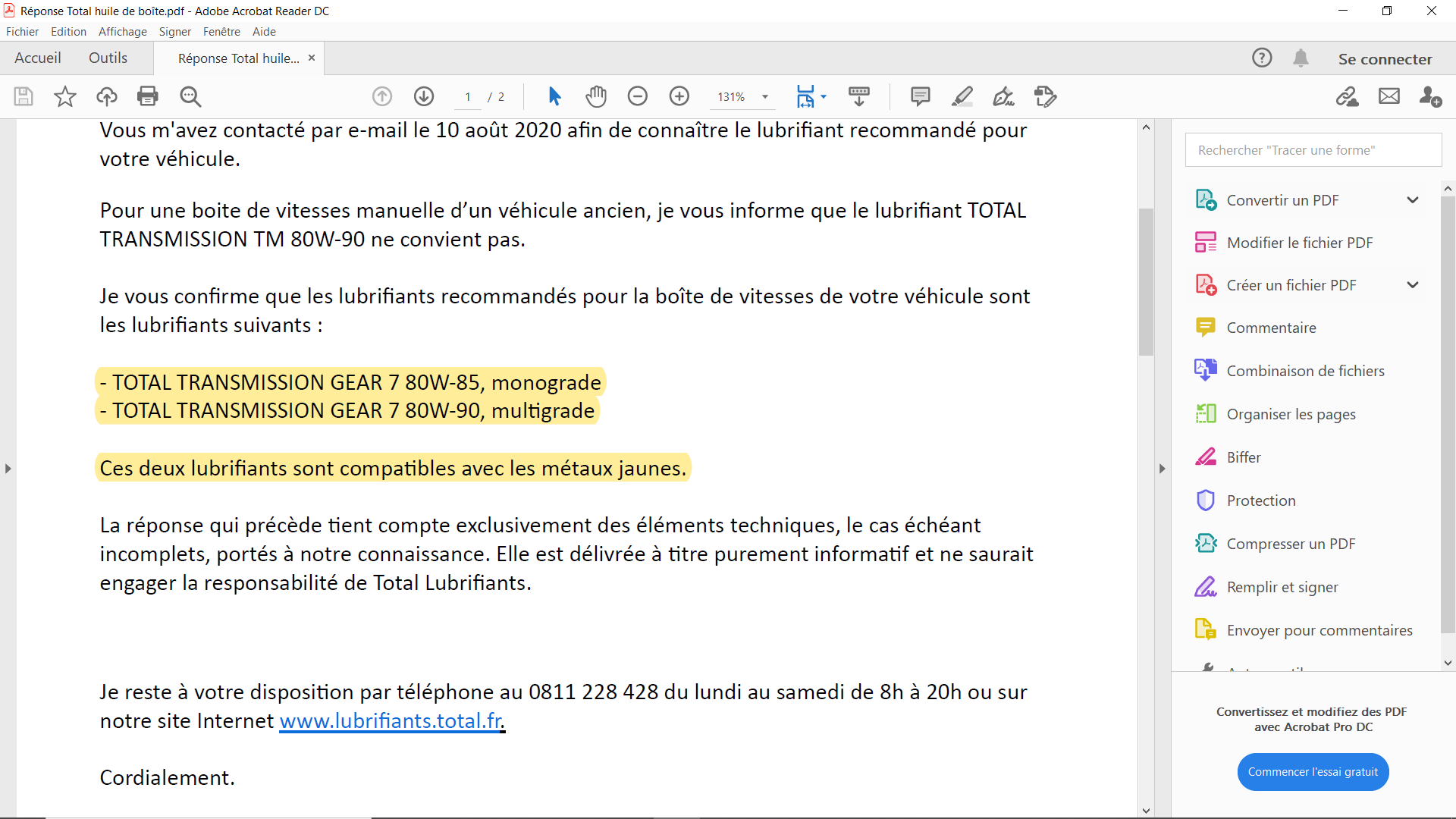The image size is (1456, 819).
Task: Go to next page arrow icon
Action: (x=424, y=96)
